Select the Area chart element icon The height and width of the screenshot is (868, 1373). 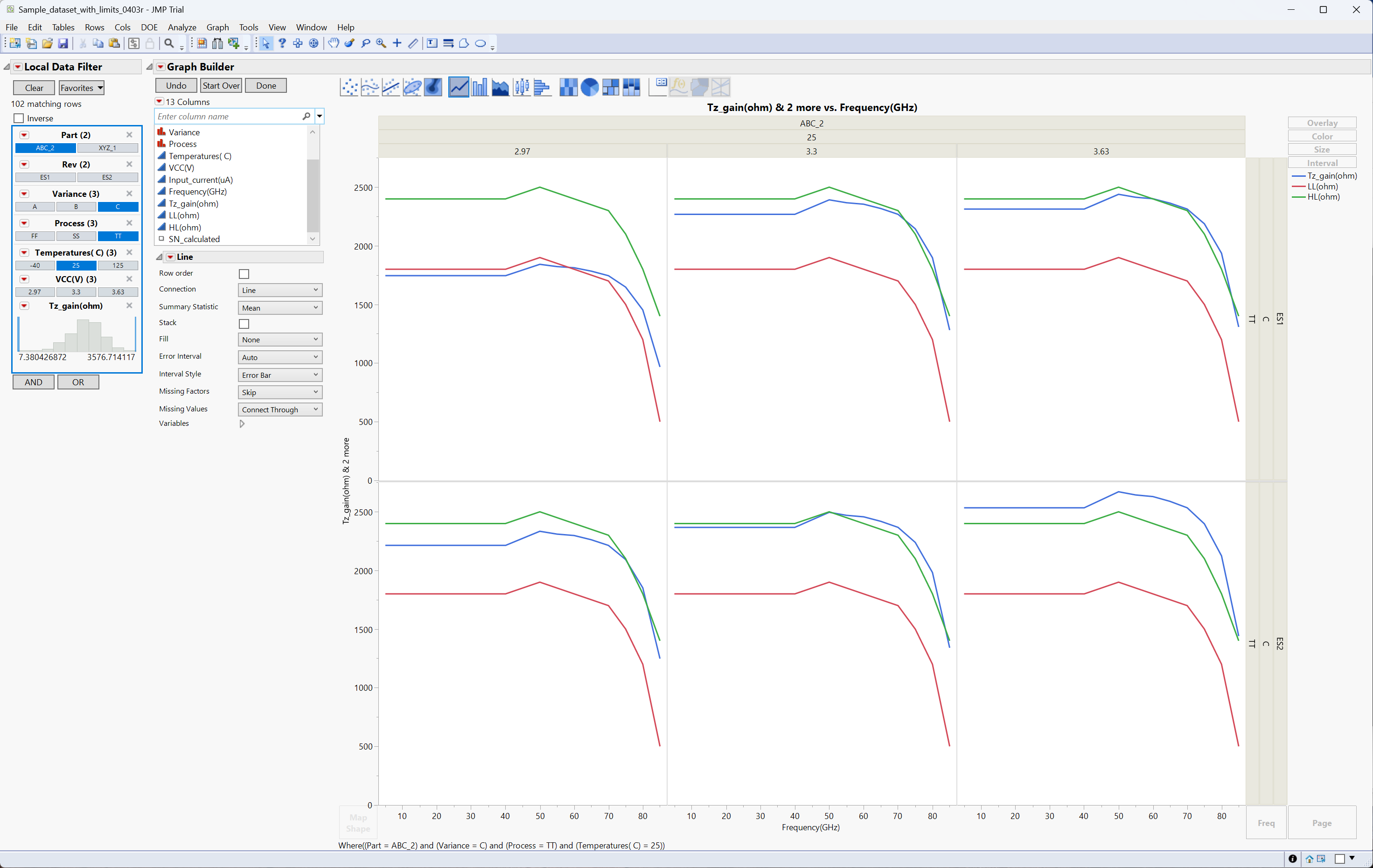click(x=500, y=87)
